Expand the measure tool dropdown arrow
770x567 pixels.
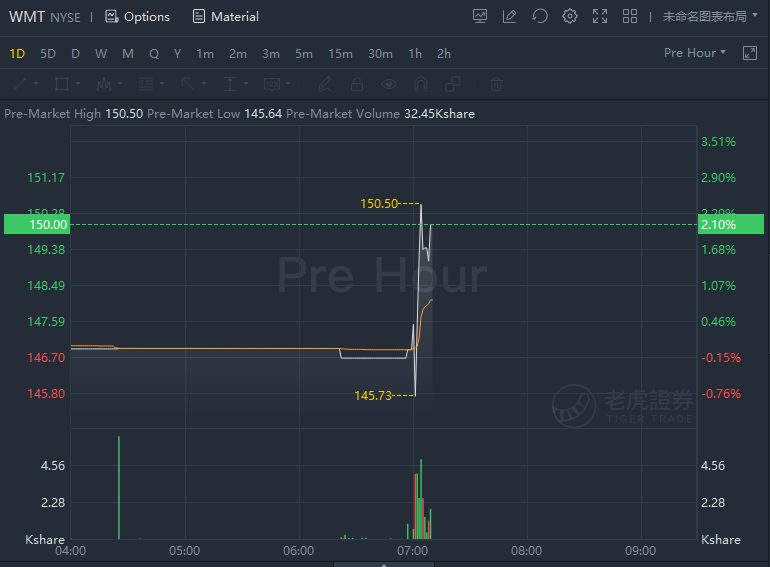point(246,84)
